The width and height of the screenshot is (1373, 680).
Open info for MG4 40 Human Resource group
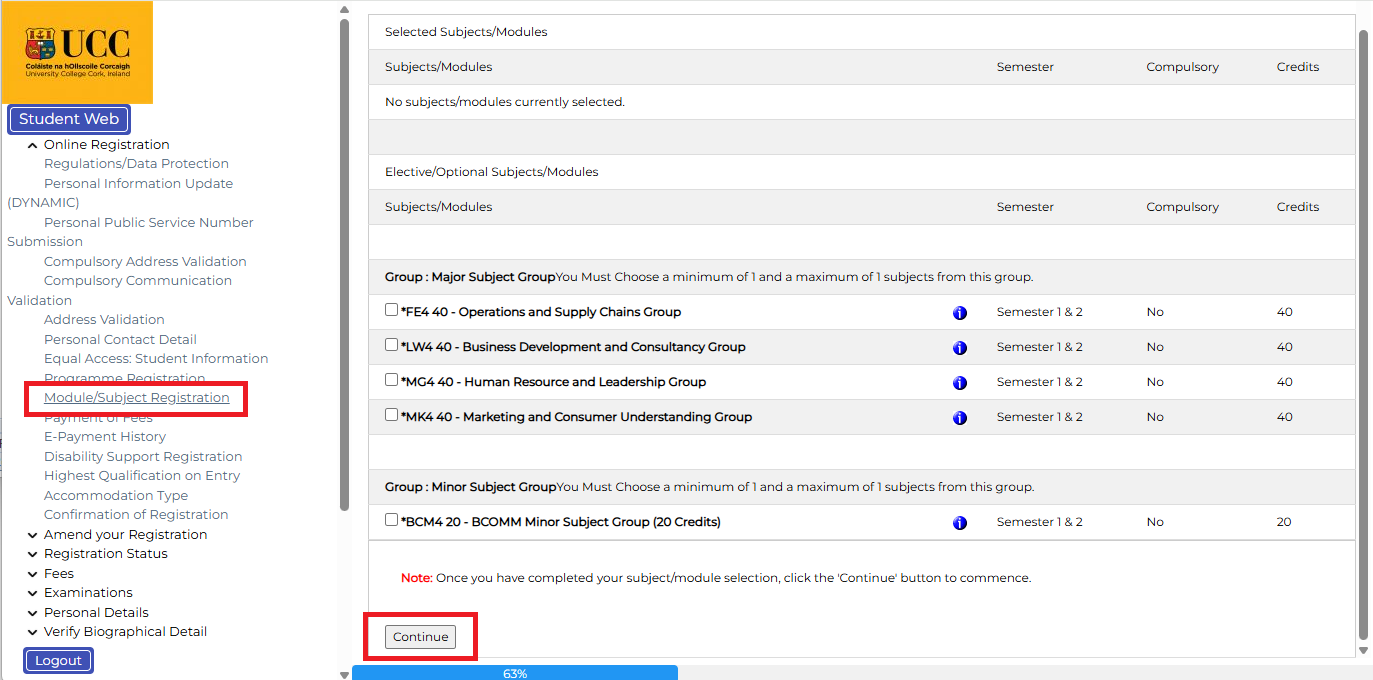tap(960, 383)
